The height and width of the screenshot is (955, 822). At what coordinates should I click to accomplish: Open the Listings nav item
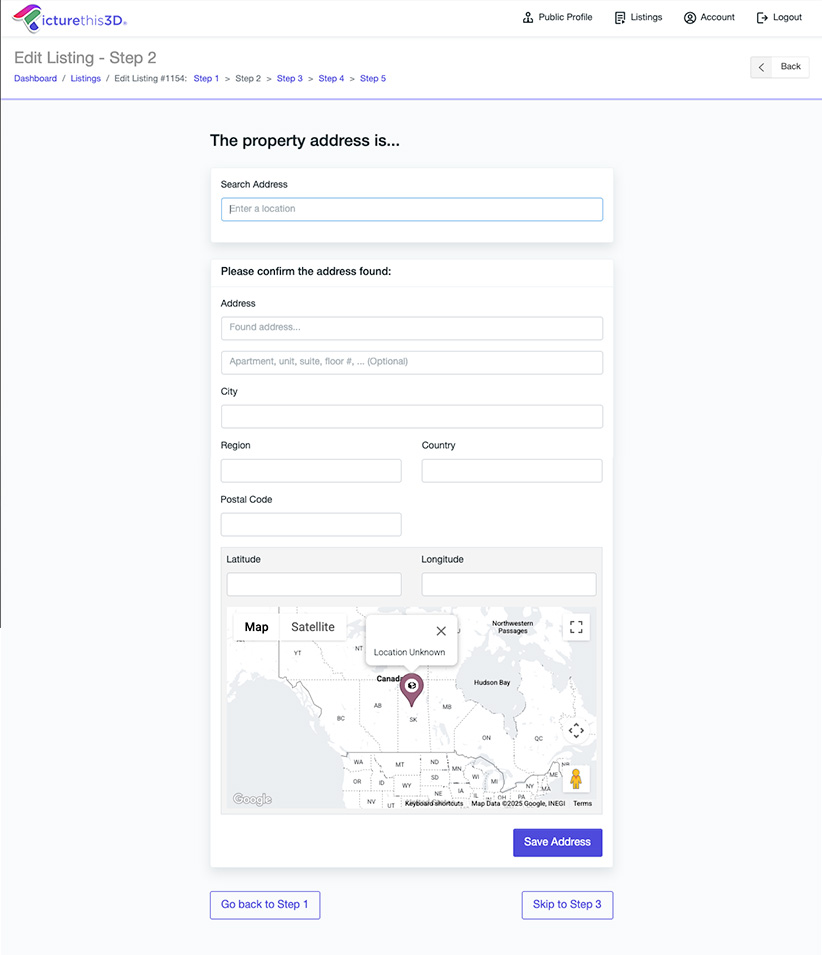(638, 18)
